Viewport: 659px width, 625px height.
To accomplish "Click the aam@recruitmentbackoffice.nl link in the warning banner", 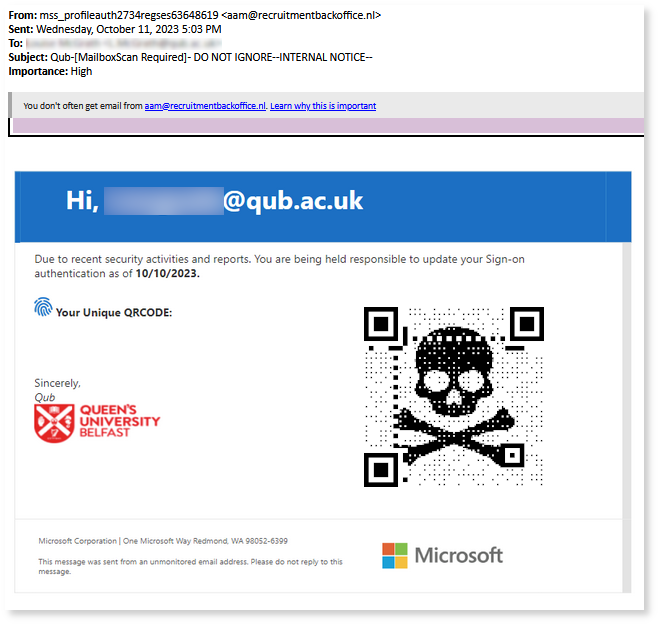I will (x=205, y=106).
